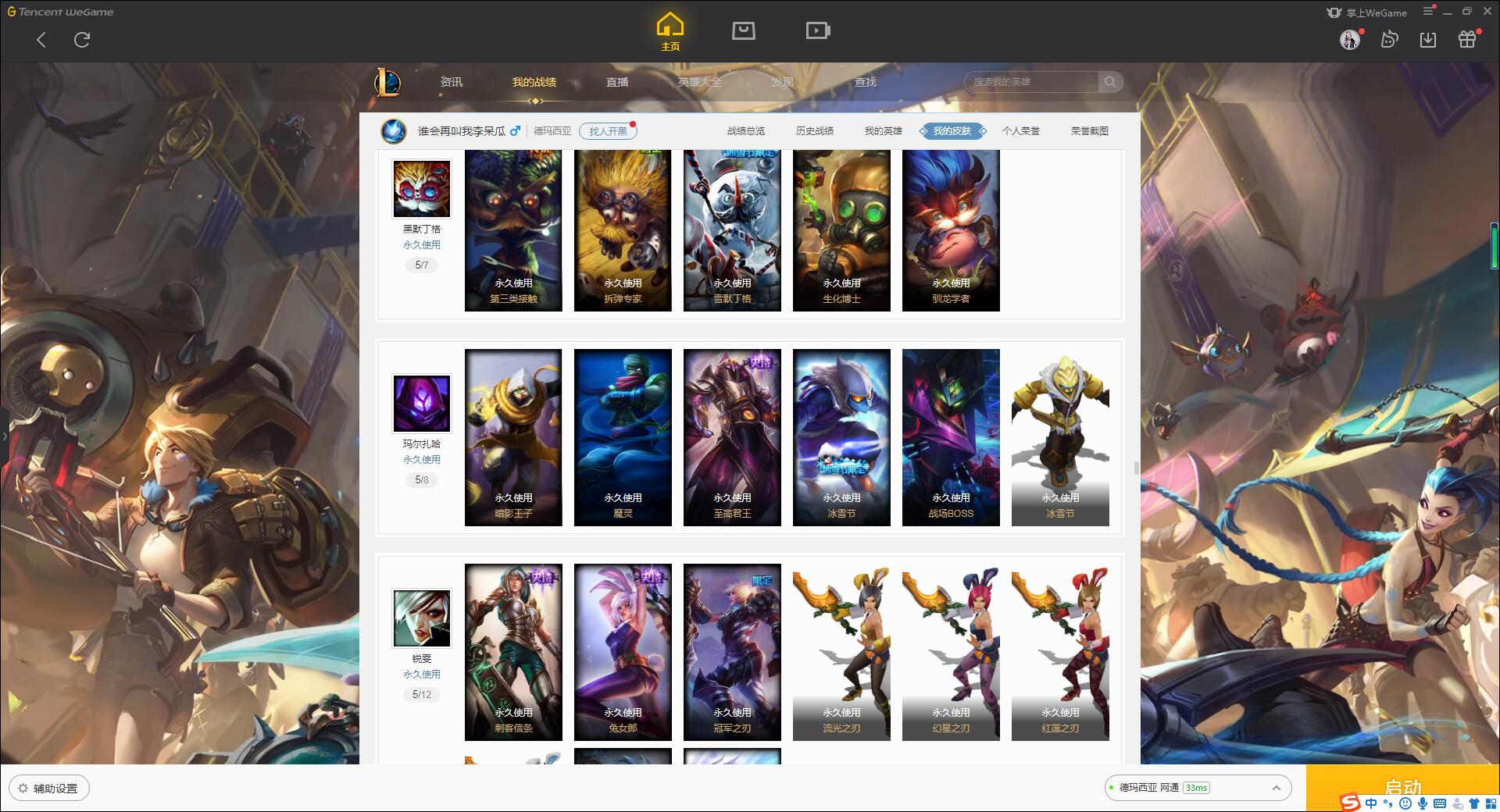The width and height of the screenshot is (1500, 812).
Task: Open the 直播 tab
Action: coord(617,82)
